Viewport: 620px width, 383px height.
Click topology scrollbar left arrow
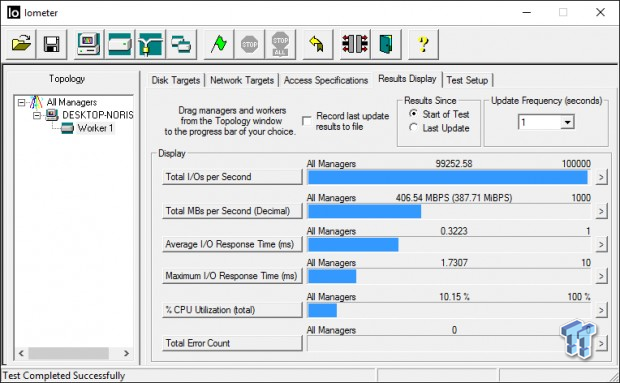(x=21, y=353)
